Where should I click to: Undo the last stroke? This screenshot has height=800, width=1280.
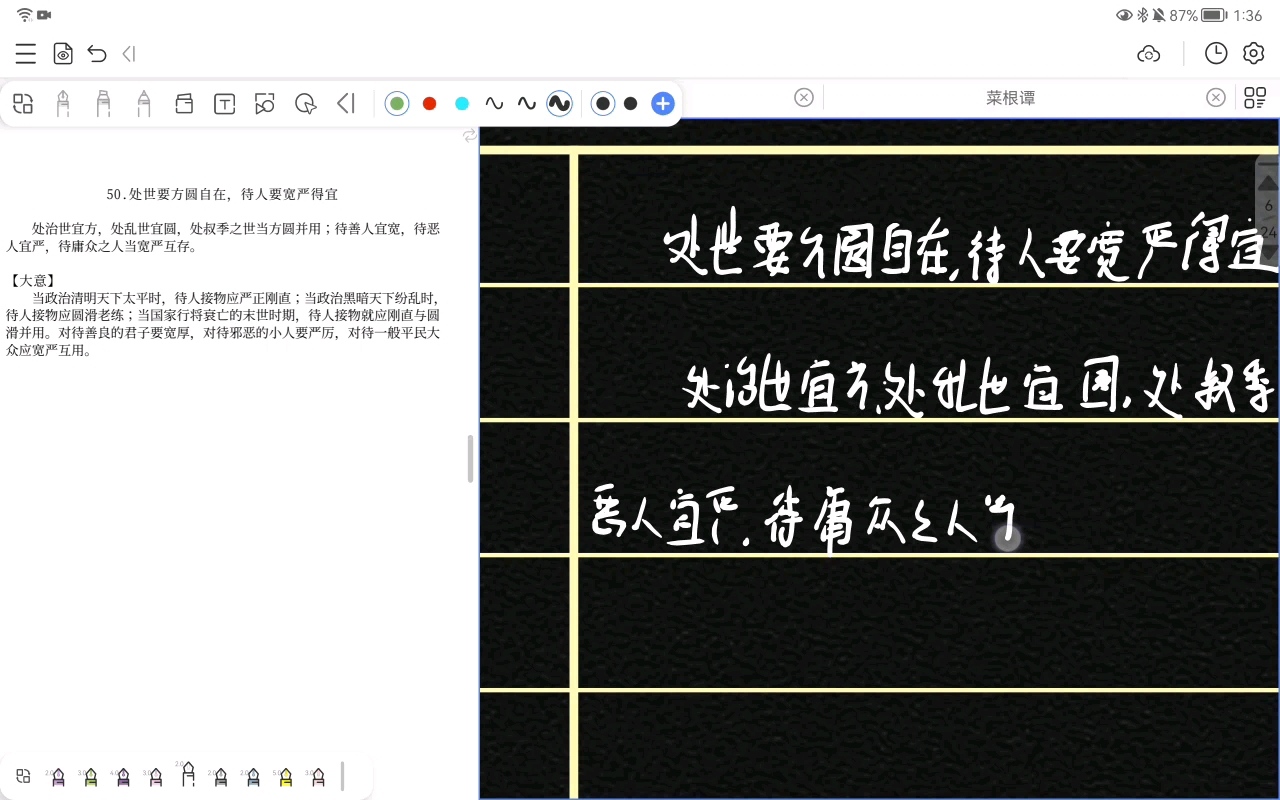coord(97,54)
